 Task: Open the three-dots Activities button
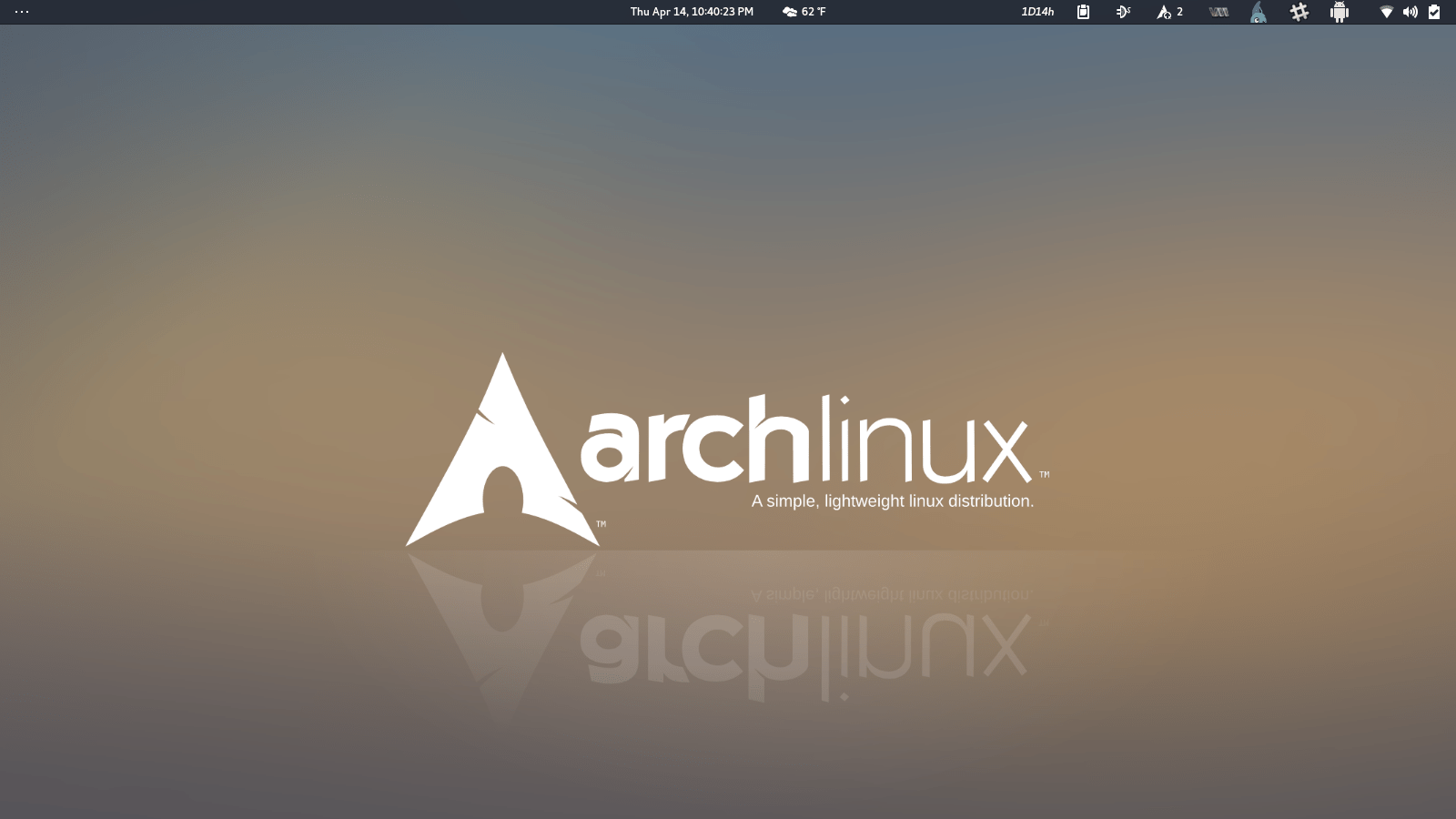(22, 12)
